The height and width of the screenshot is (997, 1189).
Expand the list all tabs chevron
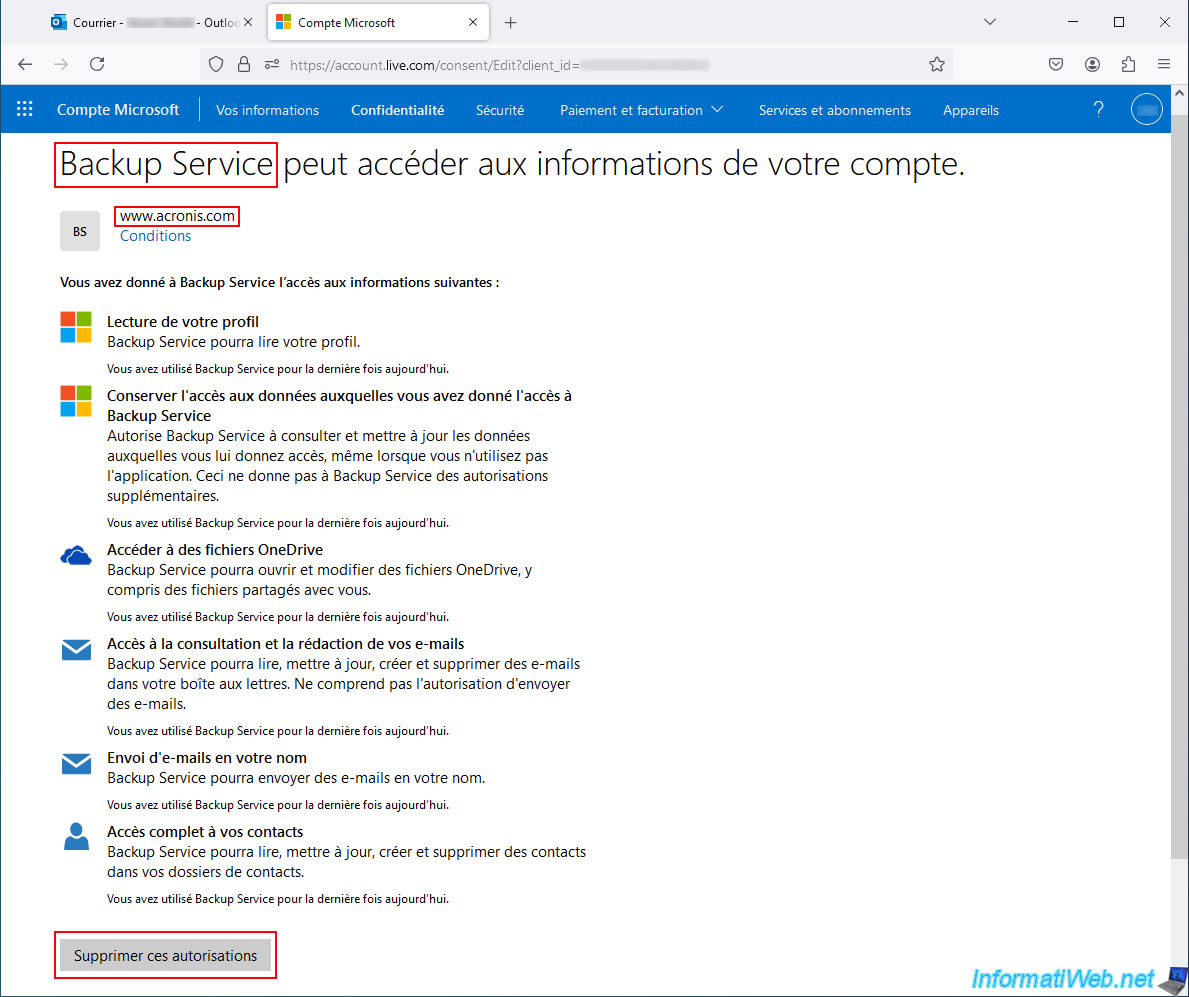pos(990,22)
